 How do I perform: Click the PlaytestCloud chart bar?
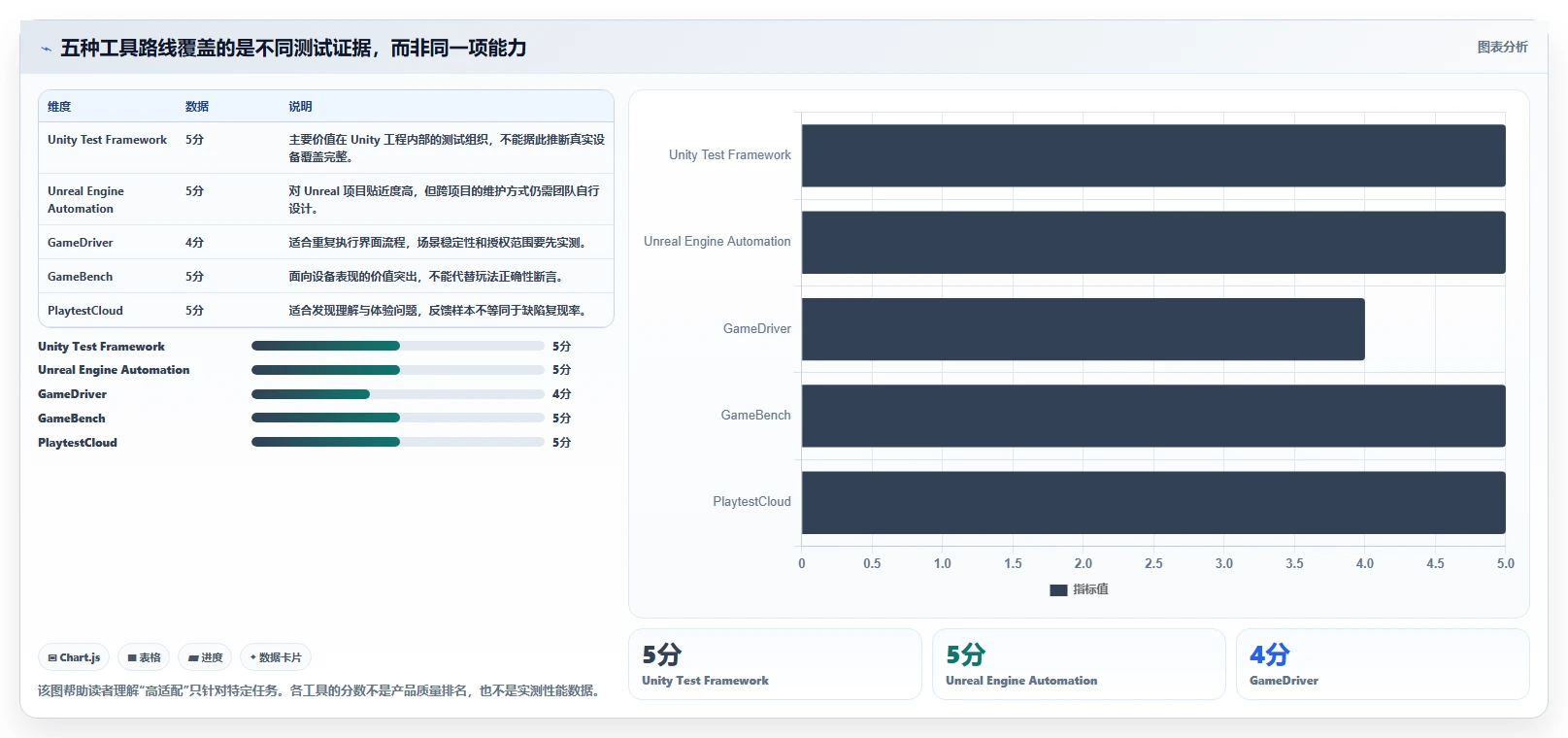(1153, 502)
